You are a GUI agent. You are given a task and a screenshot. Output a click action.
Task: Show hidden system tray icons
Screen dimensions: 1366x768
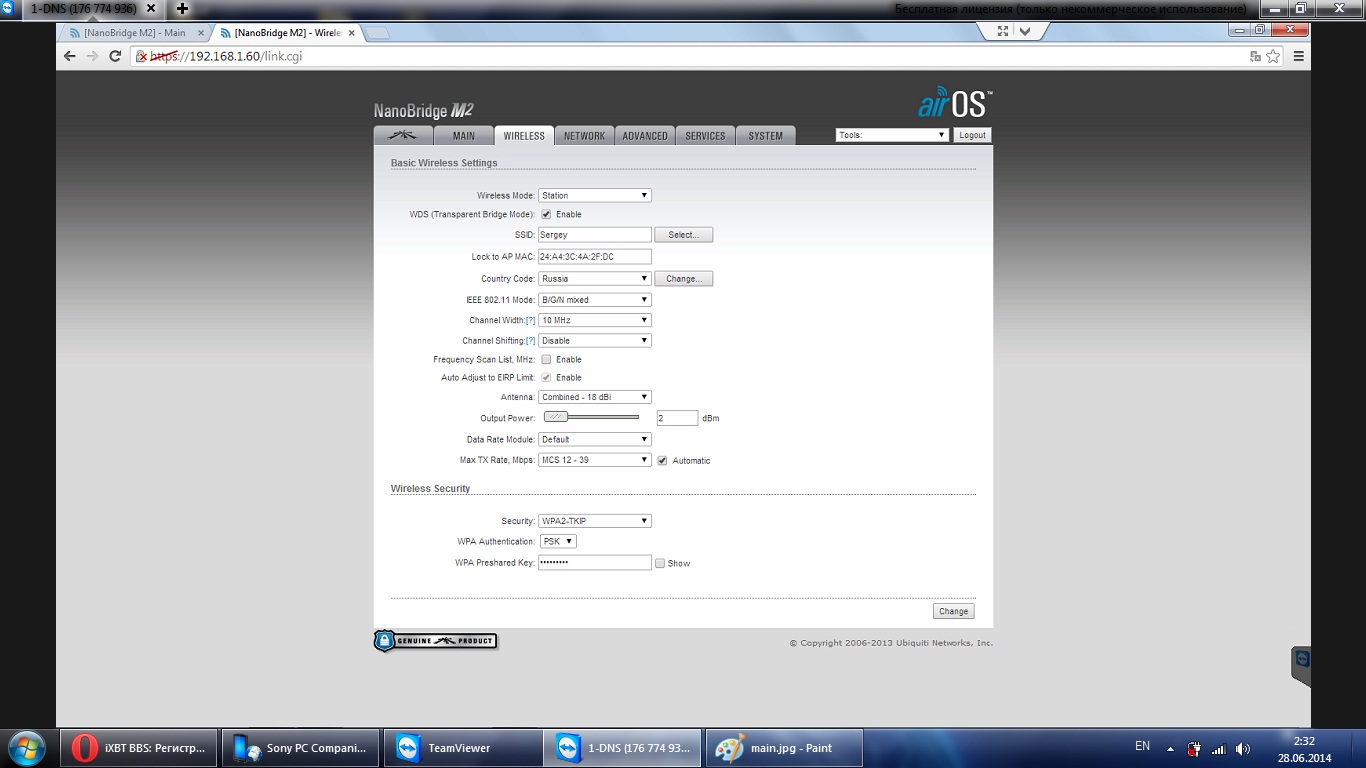pyautogui.click(x=1170, y=748)
